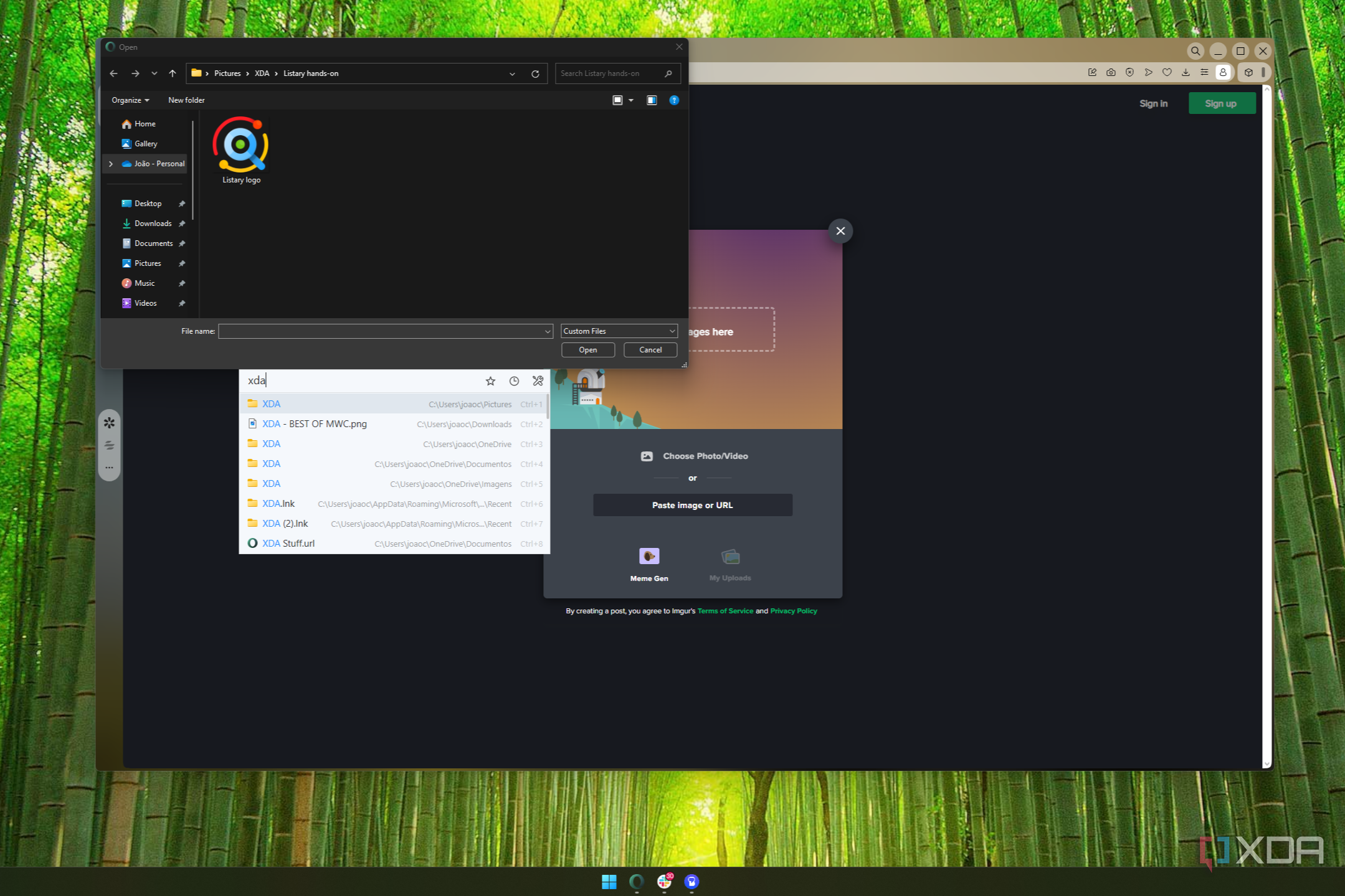This screenshot has height=896, width=1345.
Task: Click the Open button
Action: (x=587, y=350)
